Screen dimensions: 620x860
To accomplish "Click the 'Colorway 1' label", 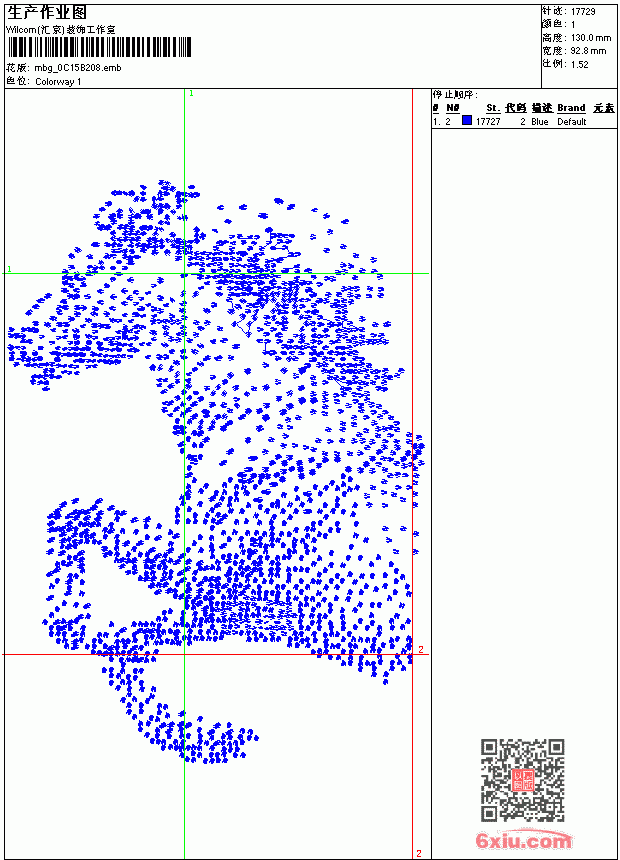I will tap(58, 82).
